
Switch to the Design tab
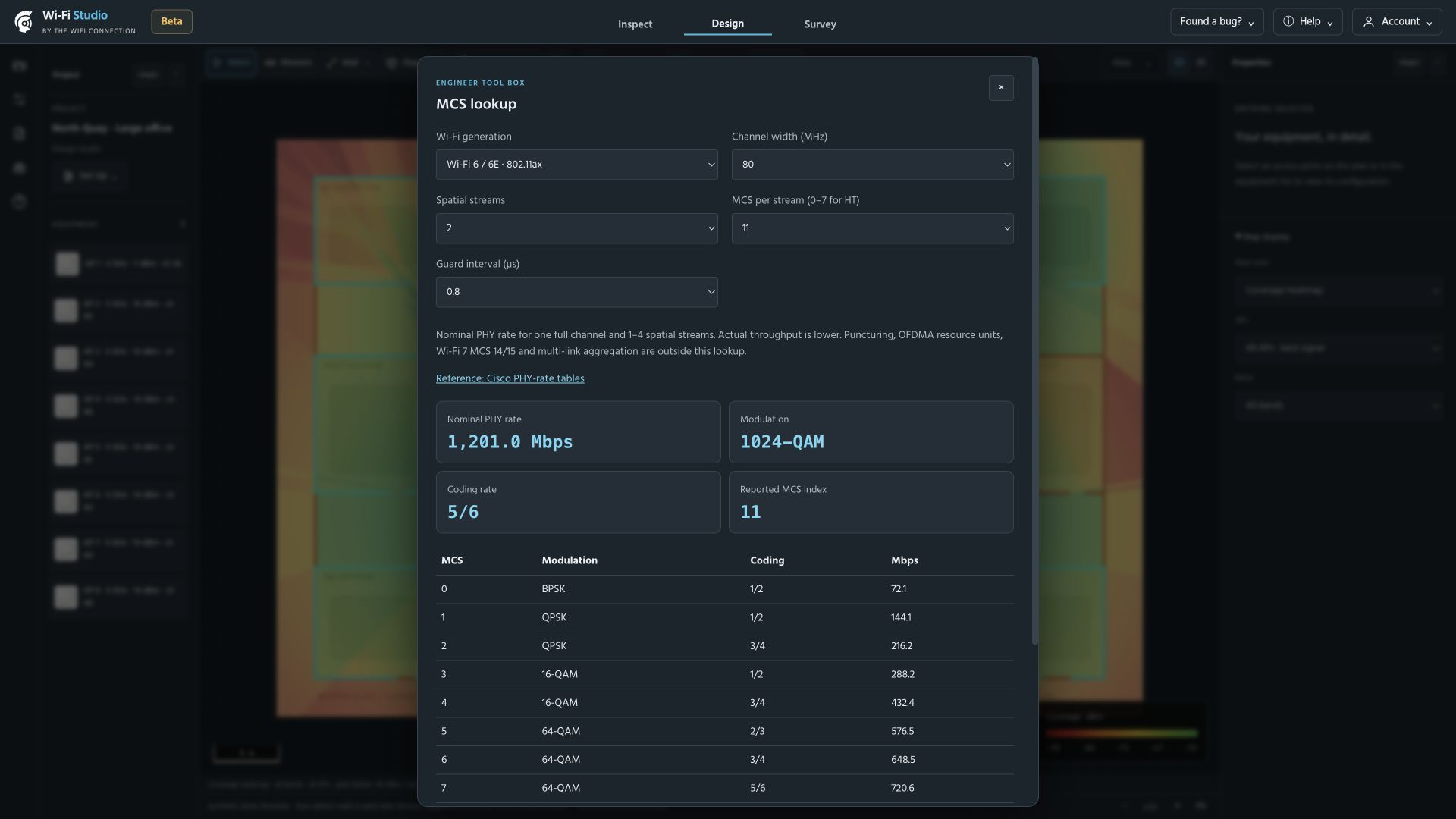tap(727, 24)
